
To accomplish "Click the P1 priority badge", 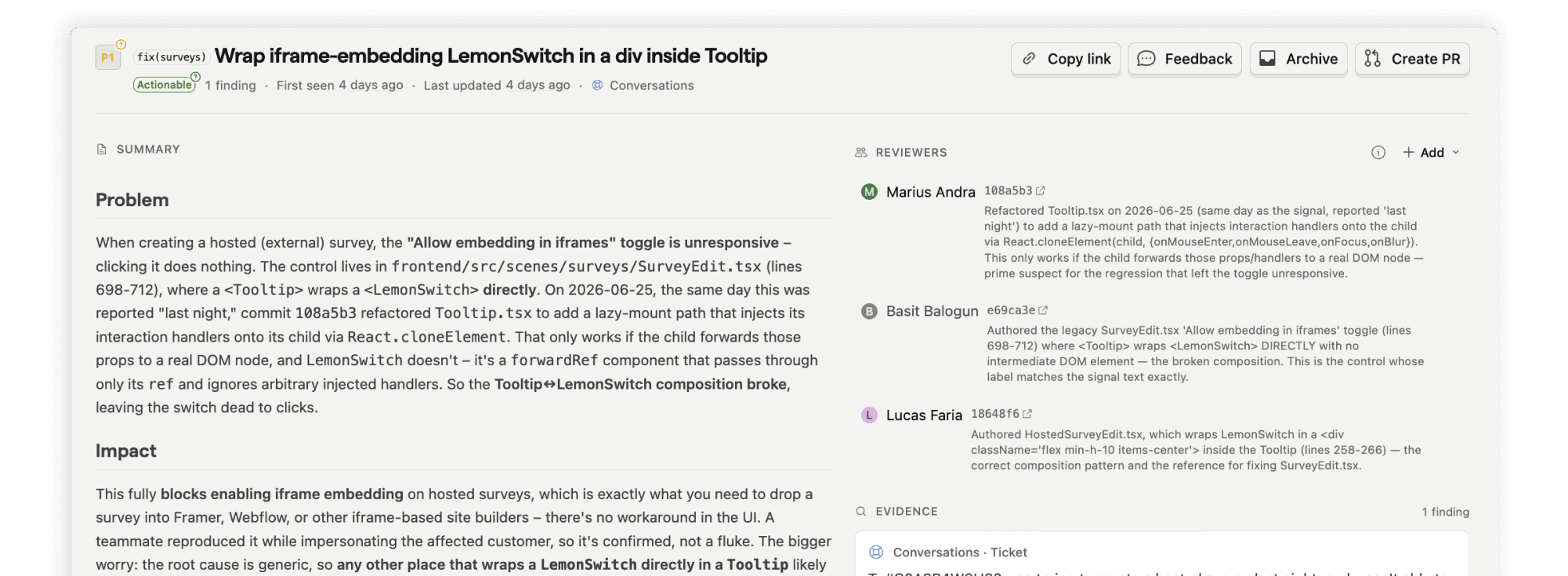I will click(x=108, y=57).
